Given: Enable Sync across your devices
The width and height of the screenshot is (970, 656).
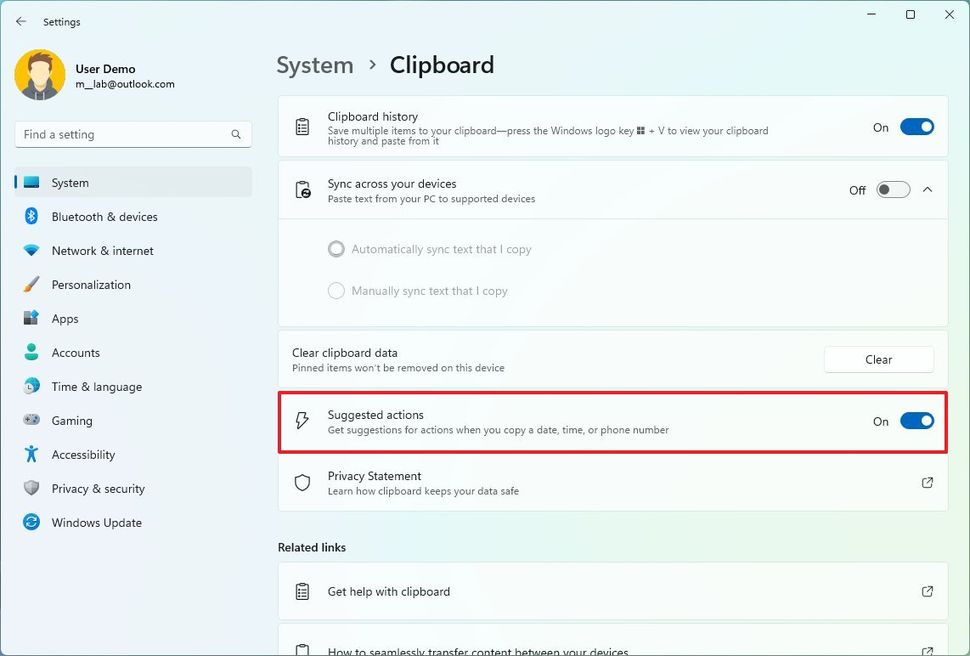Looking at the screenshot, I should (892, 189).
